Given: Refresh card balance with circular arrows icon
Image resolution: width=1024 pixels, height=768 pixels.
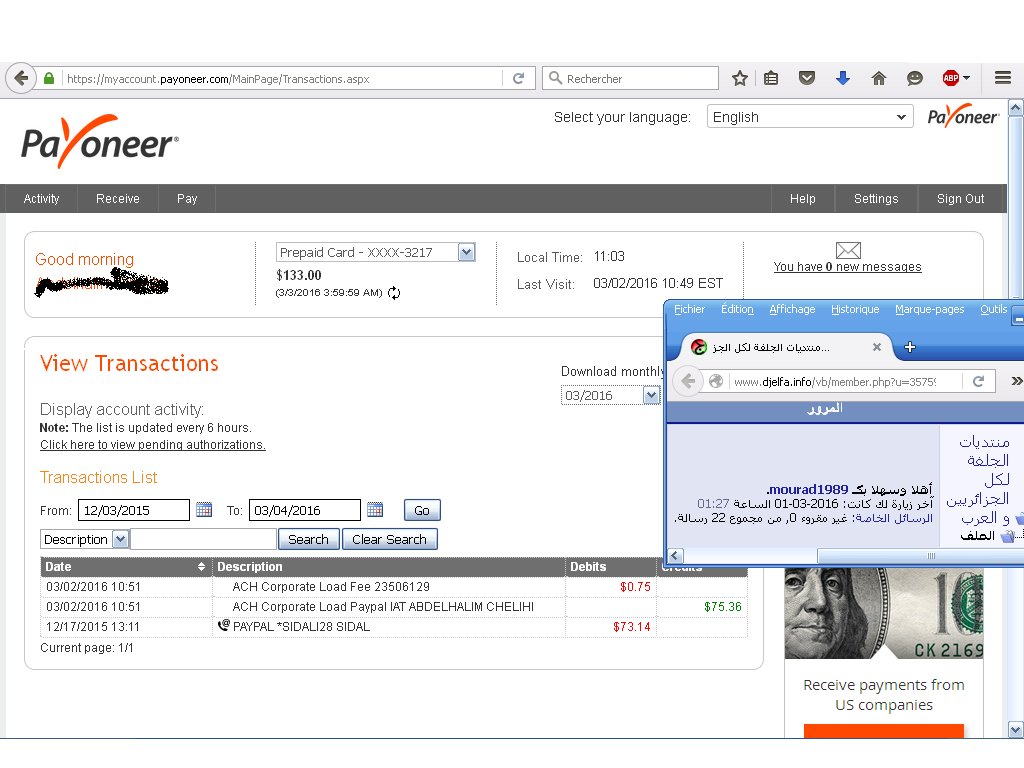Looking at the screenshot, I should coord(394,293).
